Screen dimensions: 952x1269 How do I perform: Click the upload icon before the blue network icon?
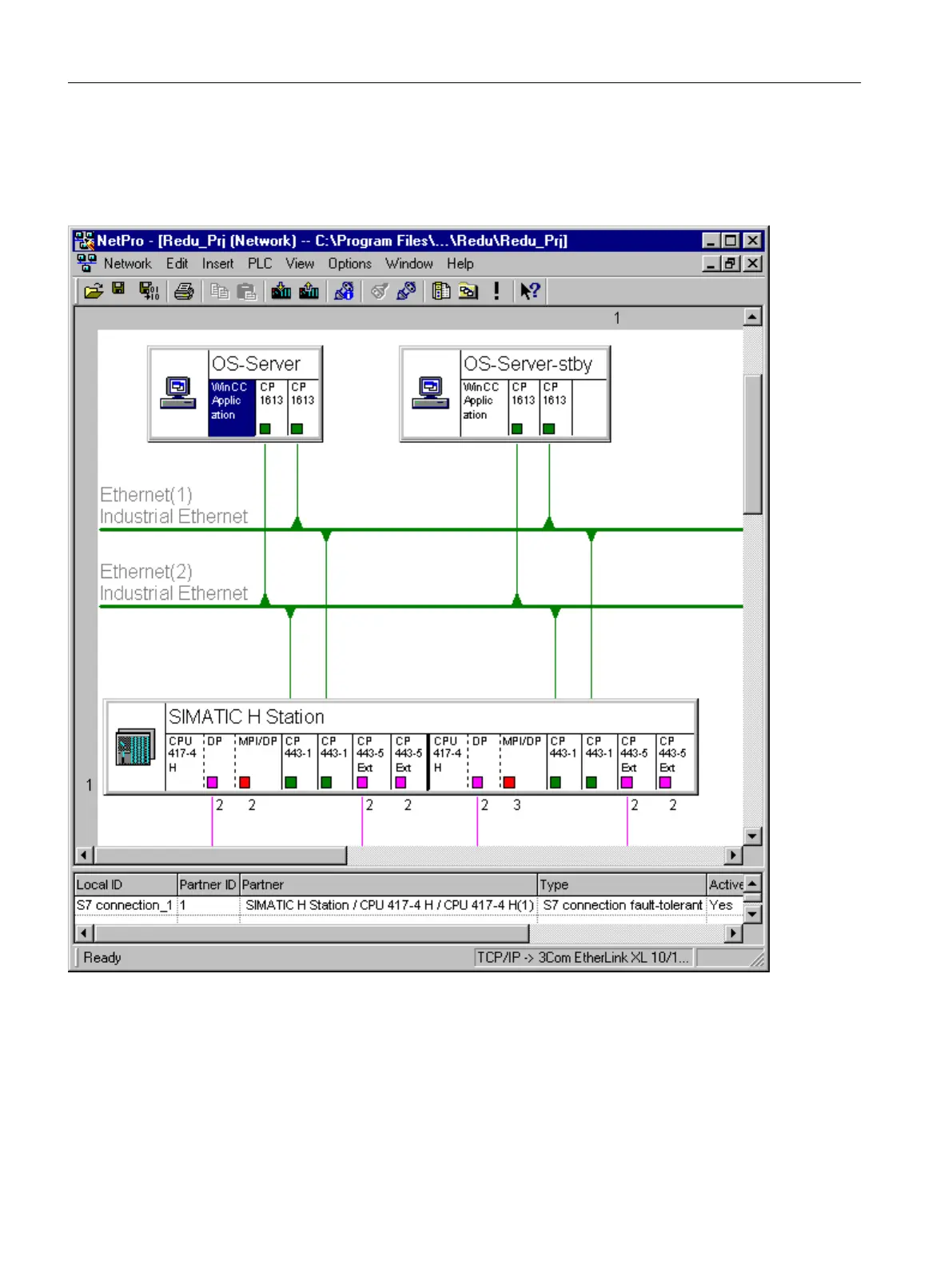click(x=309, y=291)
